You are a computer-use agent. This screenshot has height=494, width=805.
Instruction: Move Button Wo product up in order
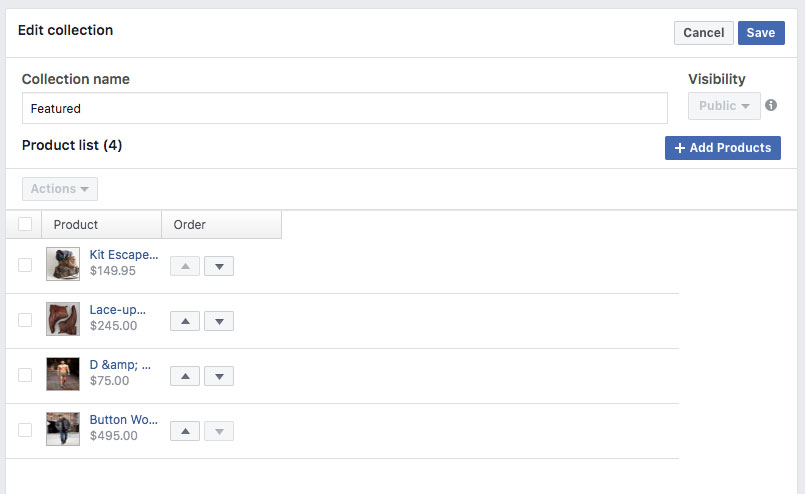(185, 431)
